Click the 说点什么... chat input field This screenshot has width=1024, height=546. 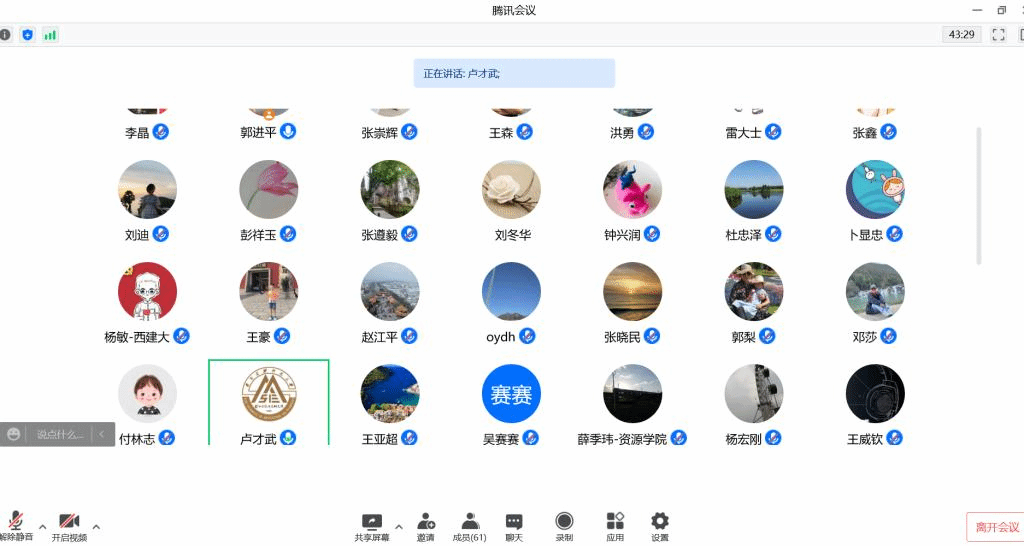pyautogui.click(x=60, y=434)
